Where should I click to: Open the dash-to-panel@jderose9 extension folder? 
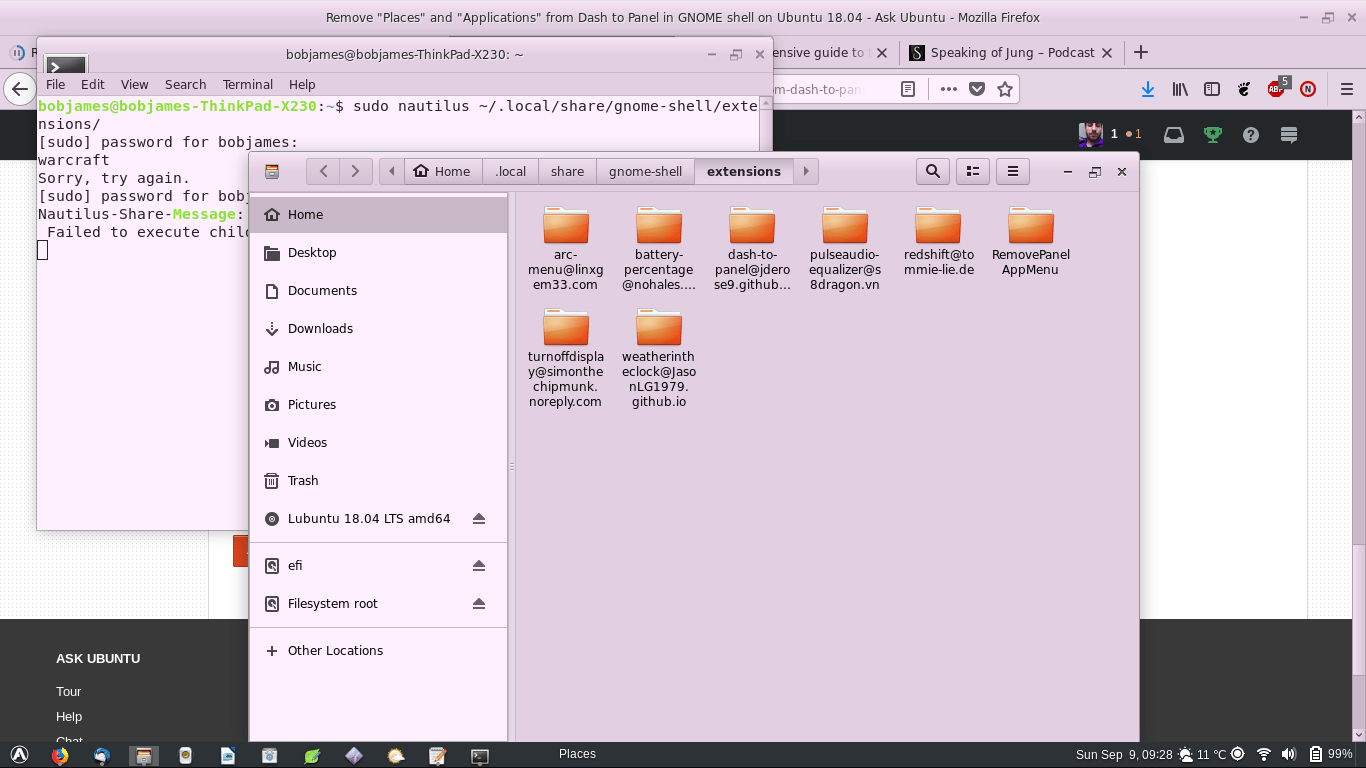pos(752,225)
